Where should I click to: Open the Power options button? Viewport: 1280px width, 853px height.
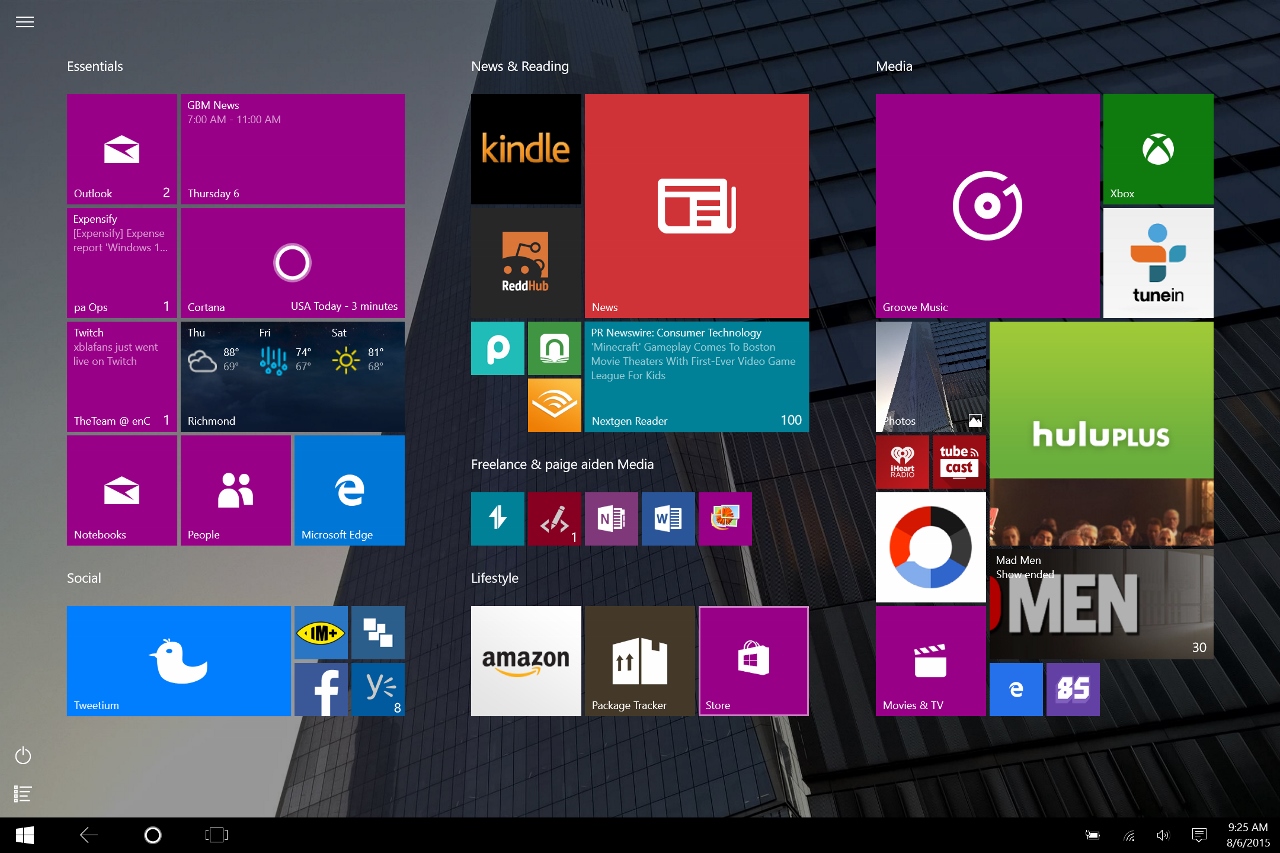pos(23,756)
